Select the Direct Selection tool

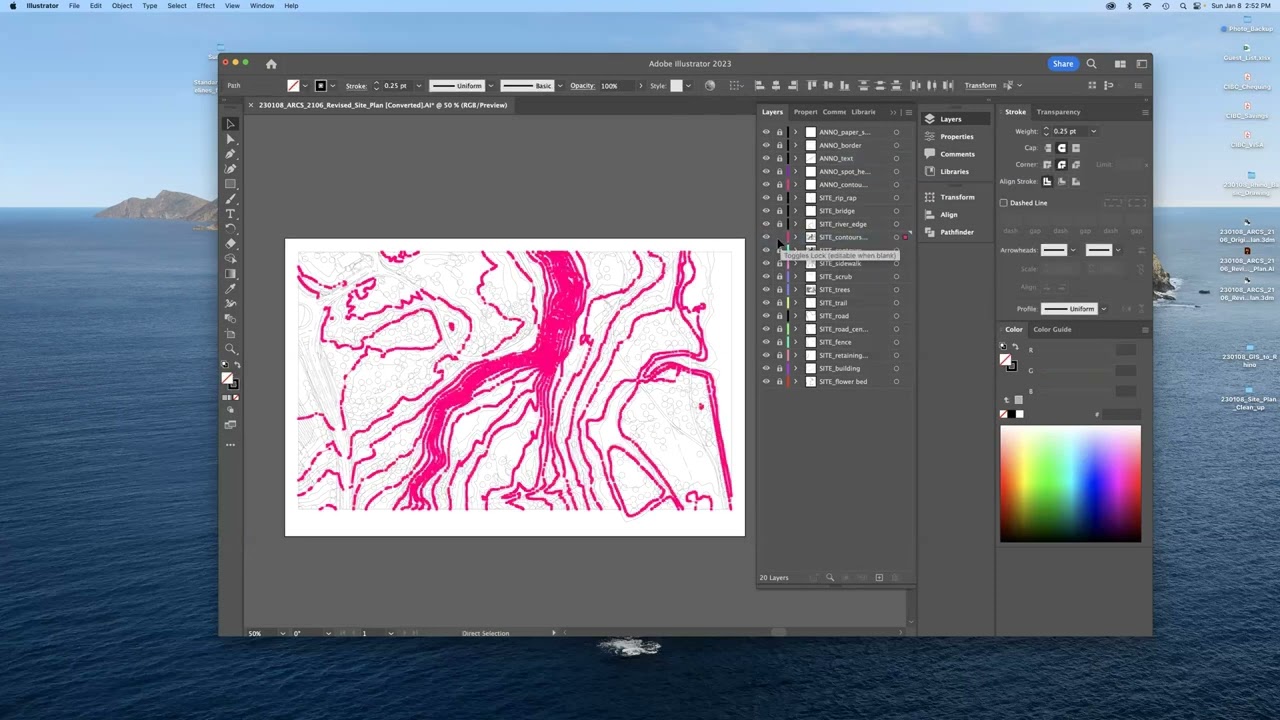[230, 139]
